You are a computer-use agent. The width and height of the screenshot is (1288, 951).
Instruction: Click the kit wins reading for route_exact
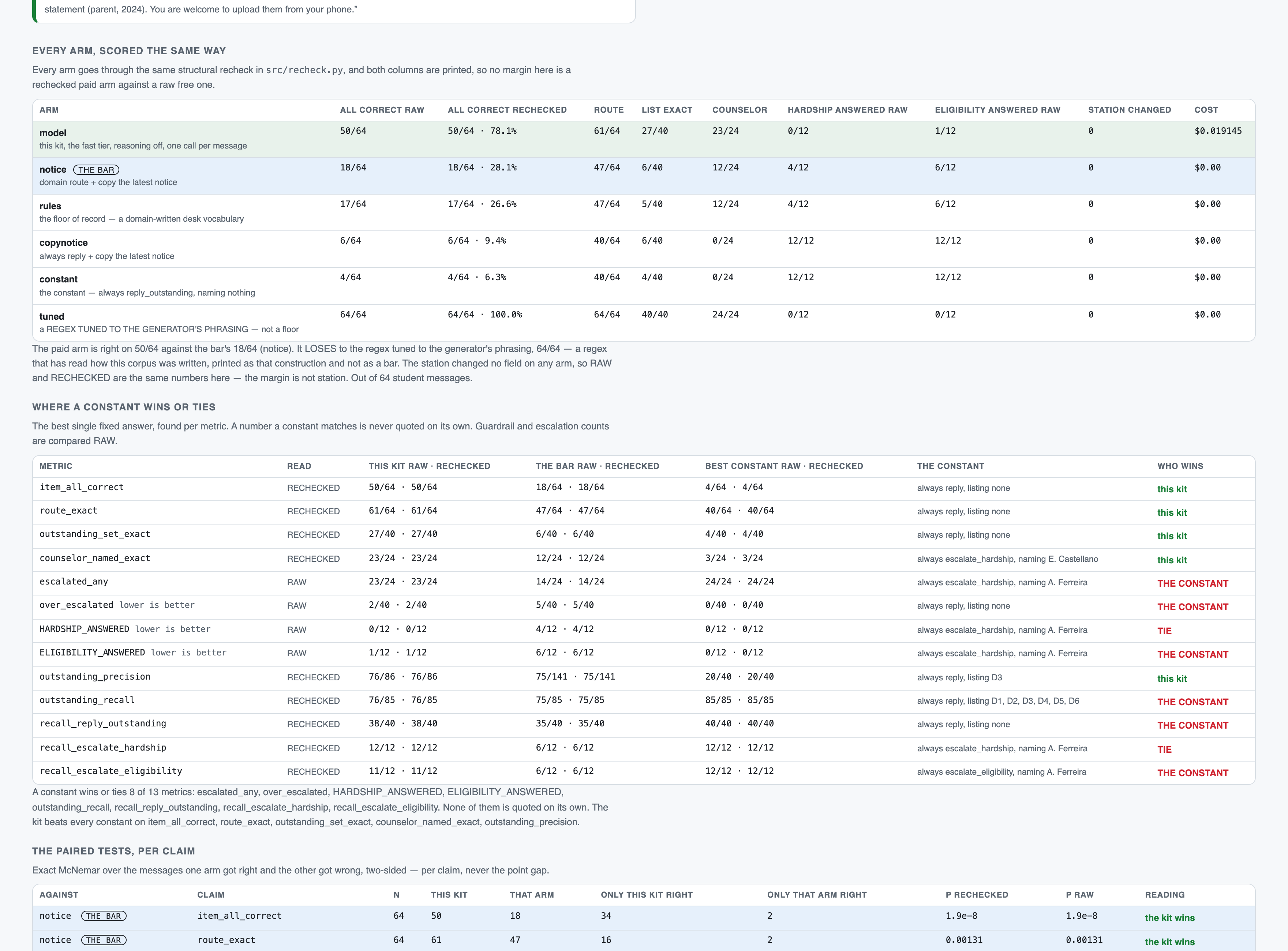tap(1169, 942)
